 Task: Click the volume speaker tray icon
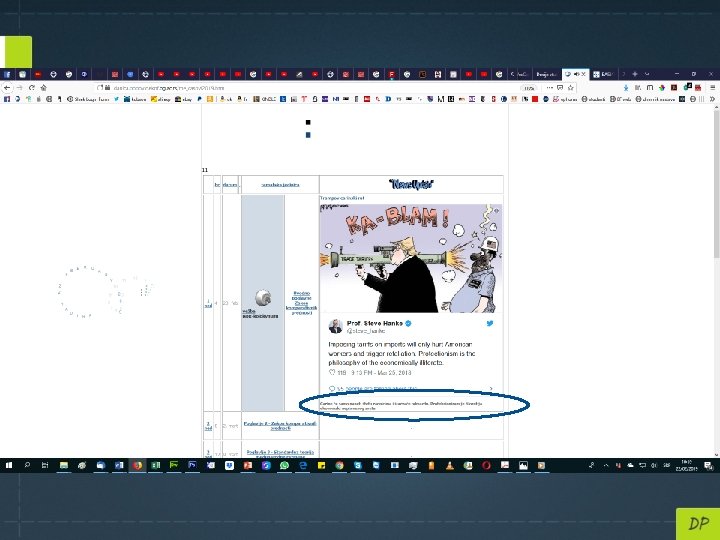(x=654, y=465)
